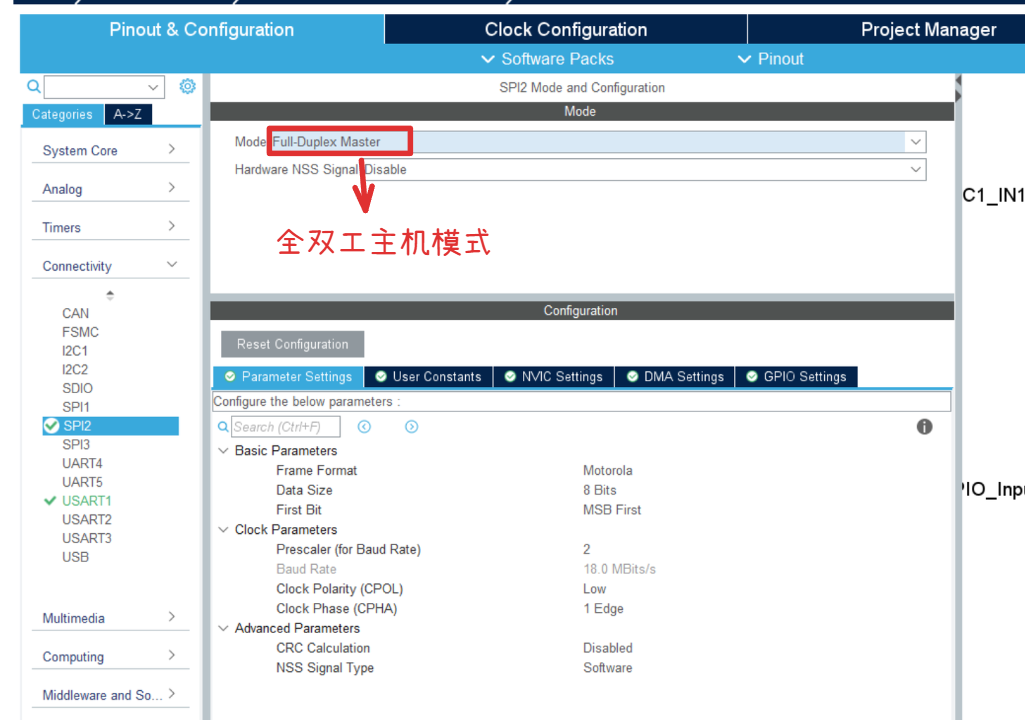Select USB peripheral
The image size is (1025, 720).
pyautogui.click(x=76, y=557)
